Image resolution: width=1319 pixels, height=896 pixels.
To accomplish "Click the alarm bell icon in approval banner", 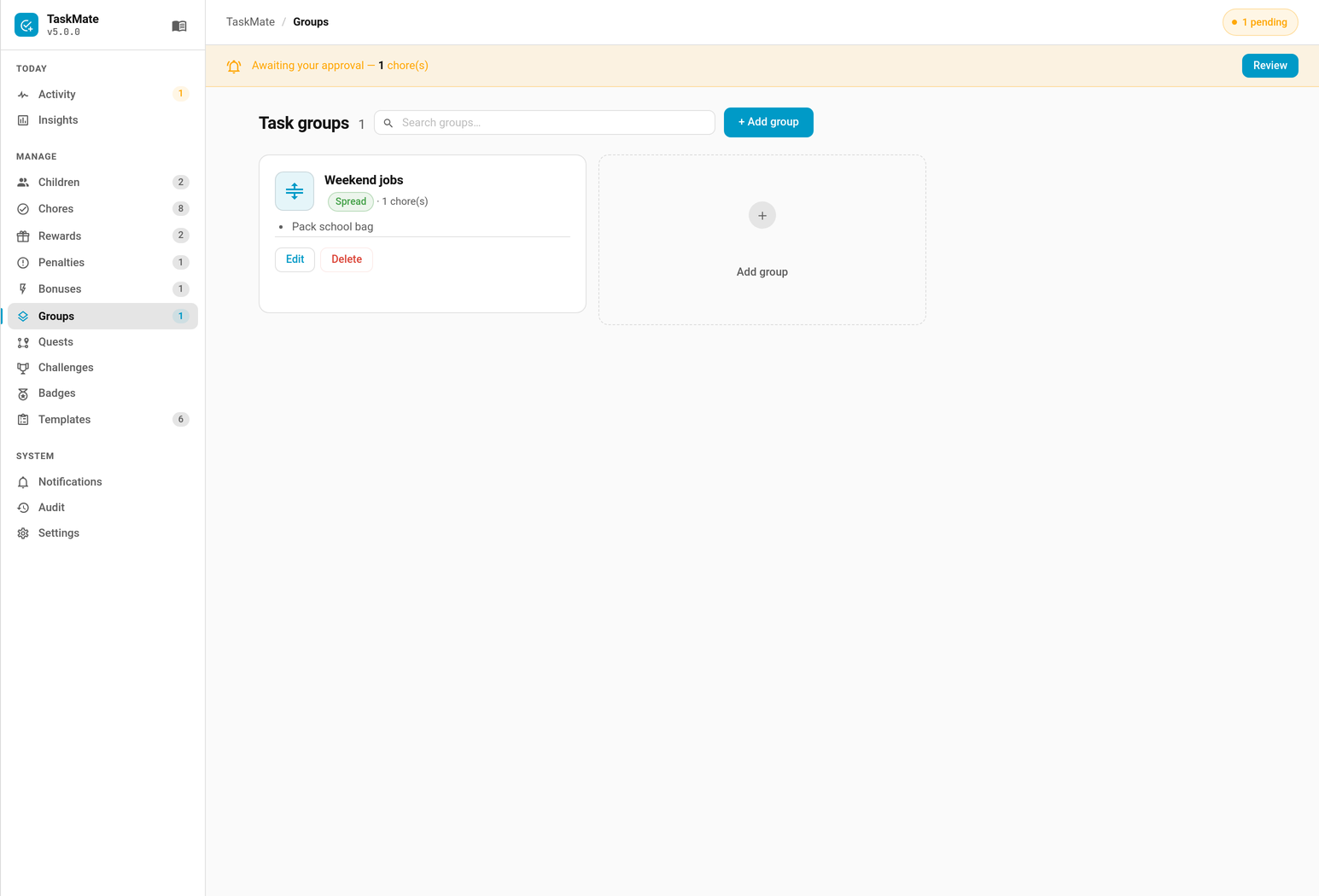I will (234, 66).
